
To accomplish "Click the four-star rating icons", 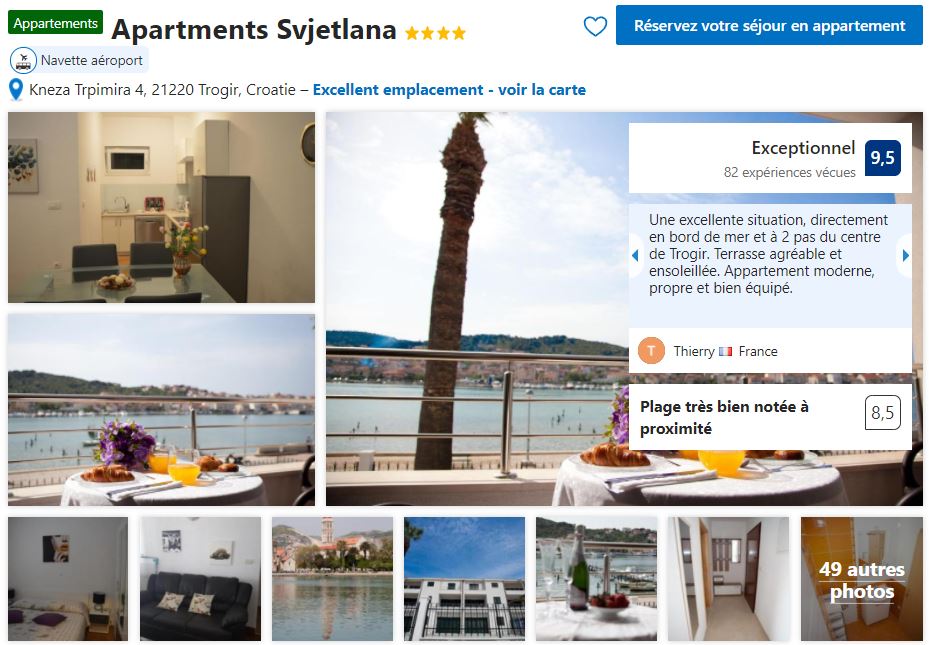I will pyautogui.click(x=435, y=33).
